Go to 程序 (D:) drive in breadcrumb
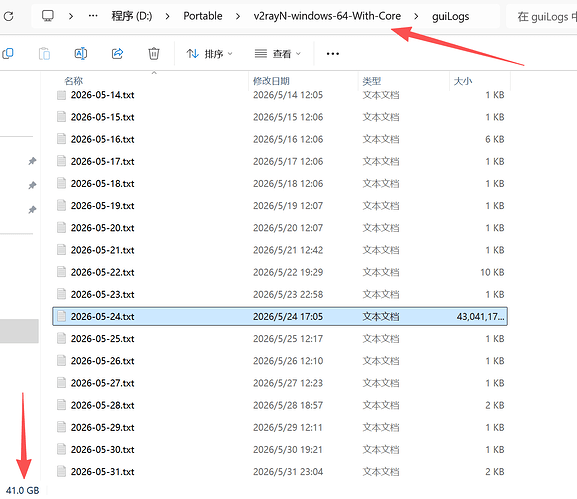 pyautogui.click(x=132, y=16)
